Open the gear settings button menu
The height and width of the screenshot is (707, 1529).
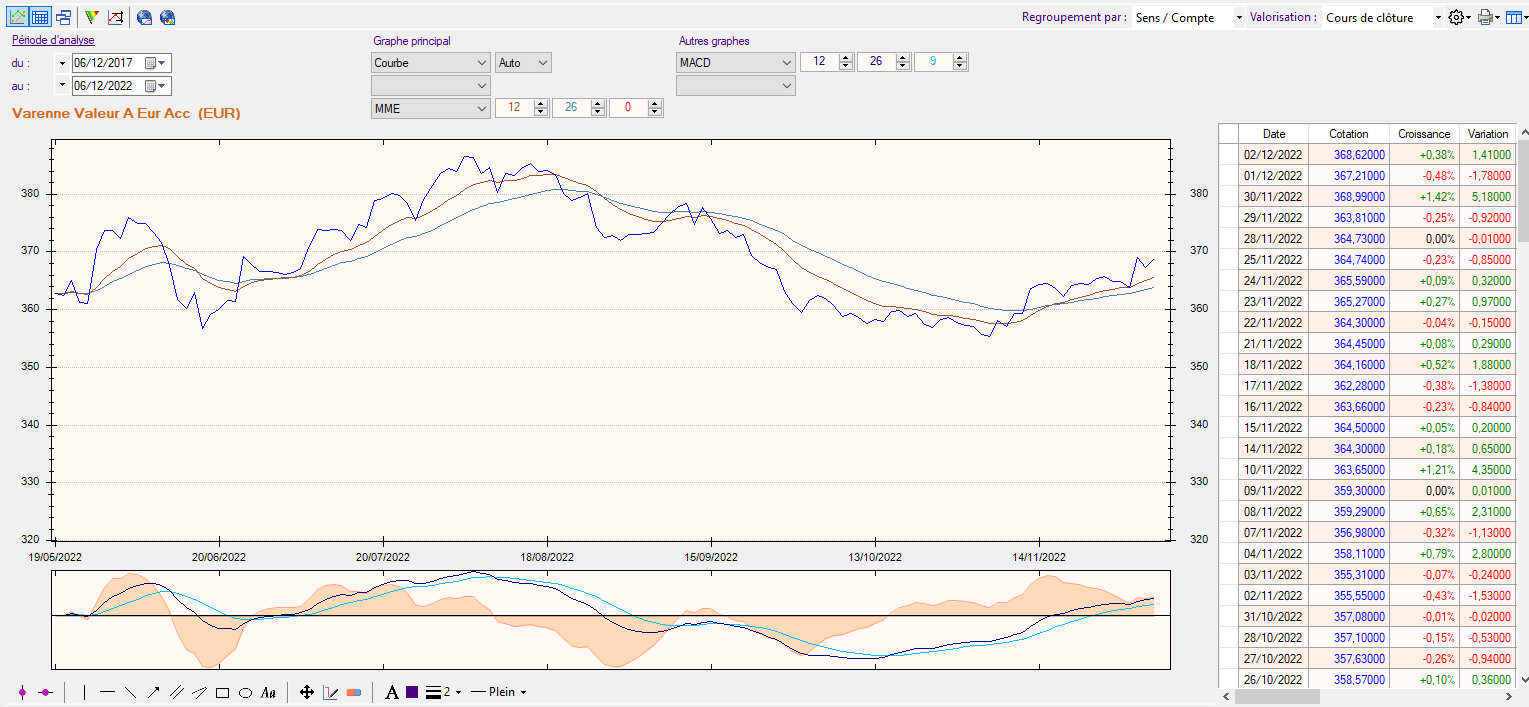tap(1459, 17)
